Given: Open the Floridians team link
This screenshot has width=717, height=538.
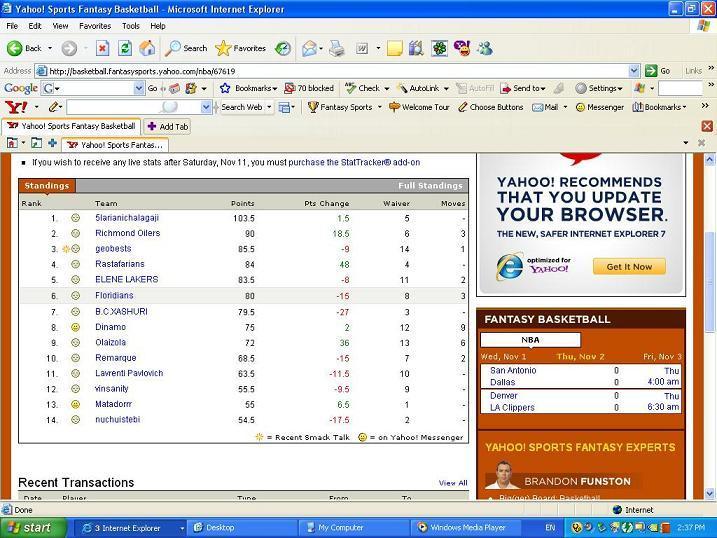Looking at the screenshot, I should pos(114,295).
